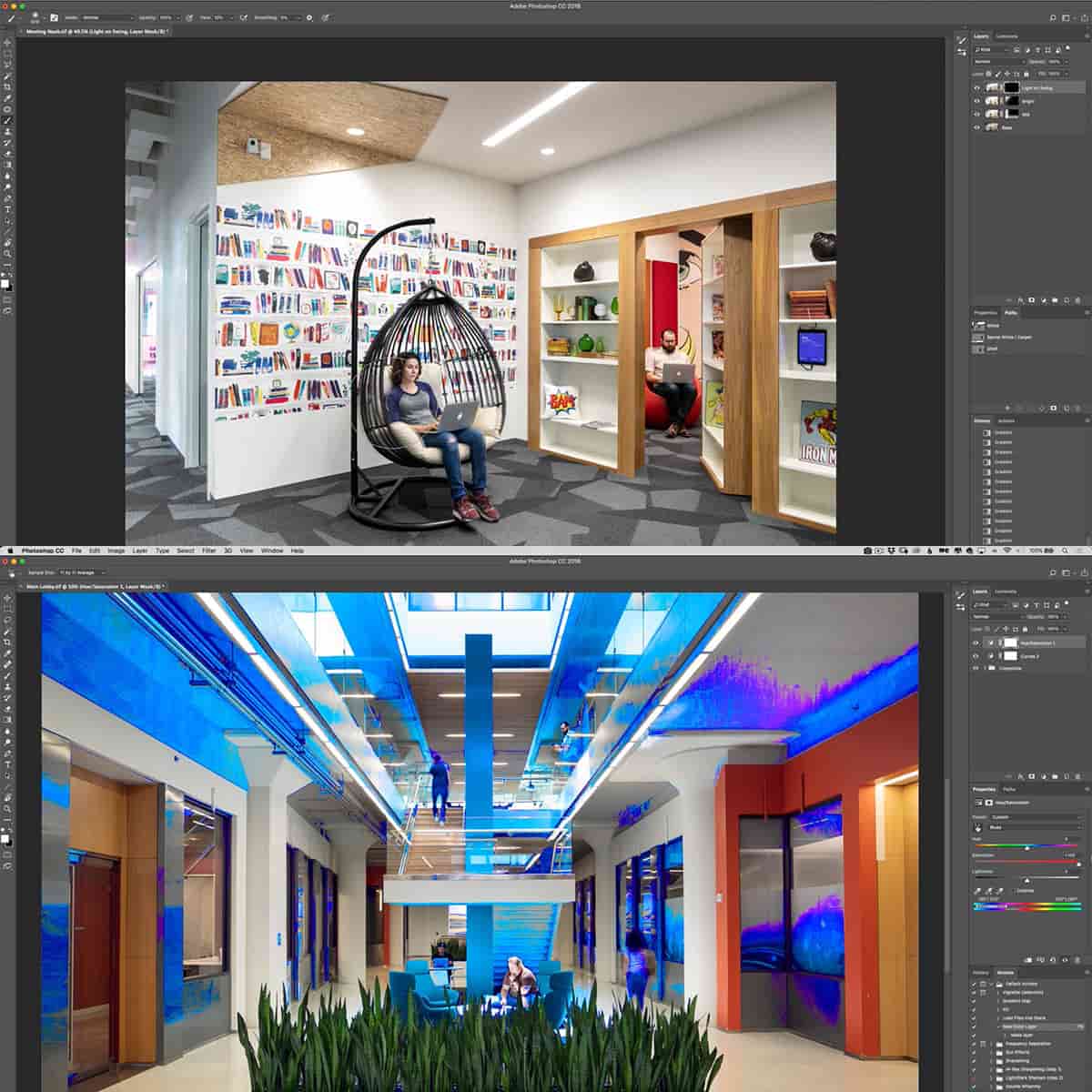
Task: Enable the Colorize checkbox
Action: coord(1014,891)
